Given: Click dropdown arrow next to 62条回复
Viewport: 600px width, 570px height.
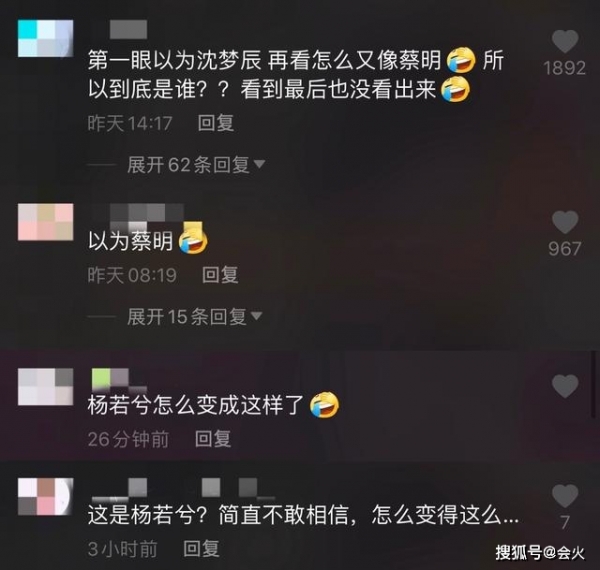Looking at the screenshot, I should coord(259,164).
